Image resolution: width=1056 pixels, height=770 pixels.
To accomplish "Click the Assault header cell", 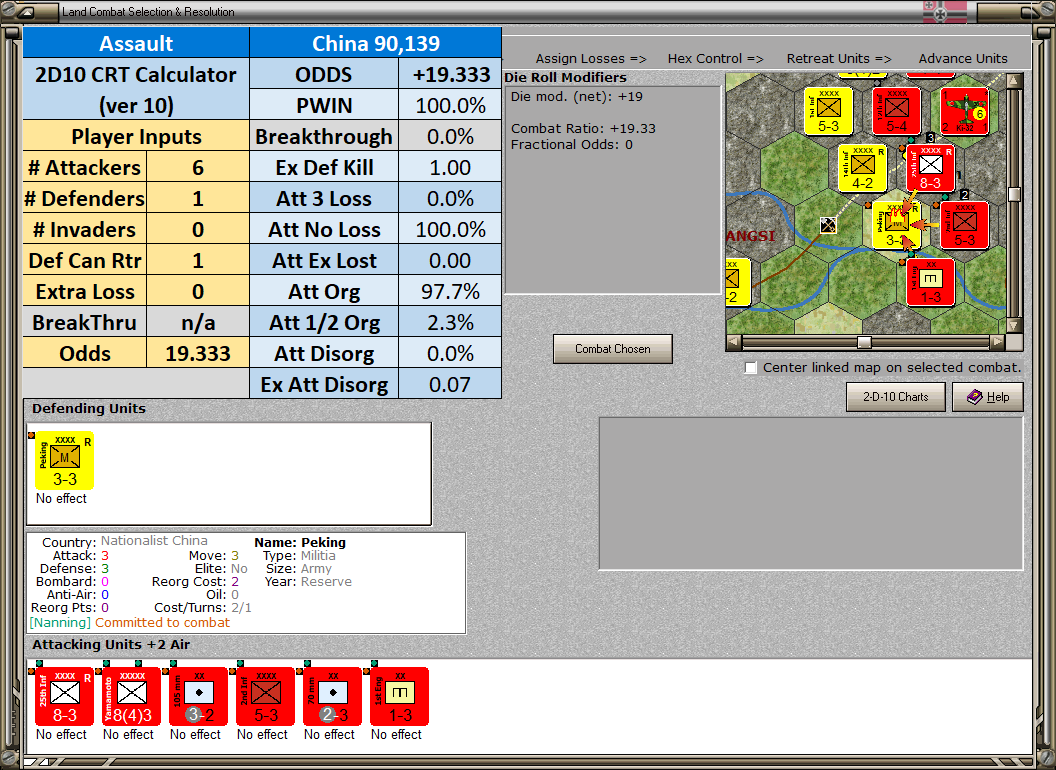I will [136, 43].
